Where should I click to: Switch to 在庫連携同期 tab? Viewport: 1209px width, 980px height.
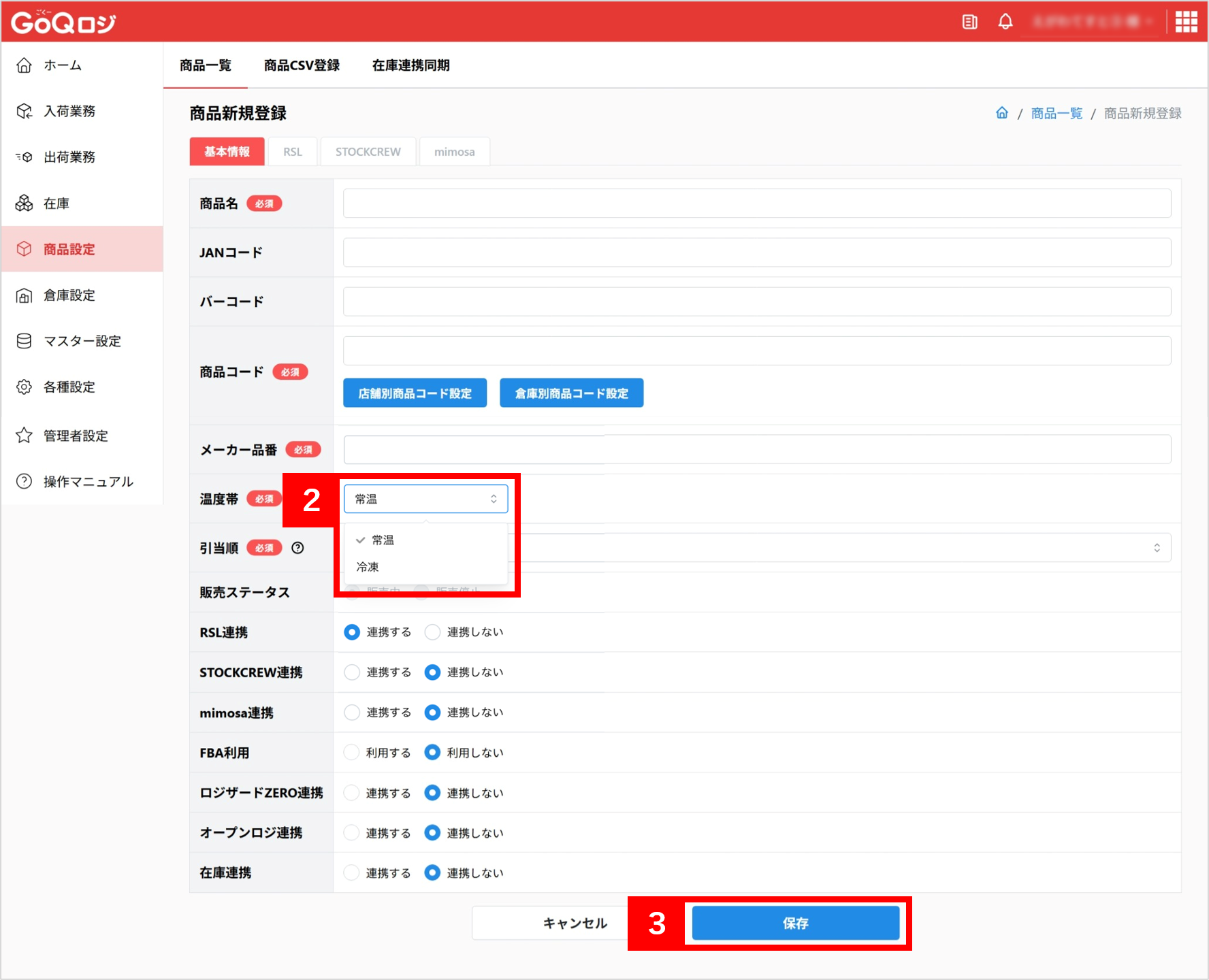(410, 65)
